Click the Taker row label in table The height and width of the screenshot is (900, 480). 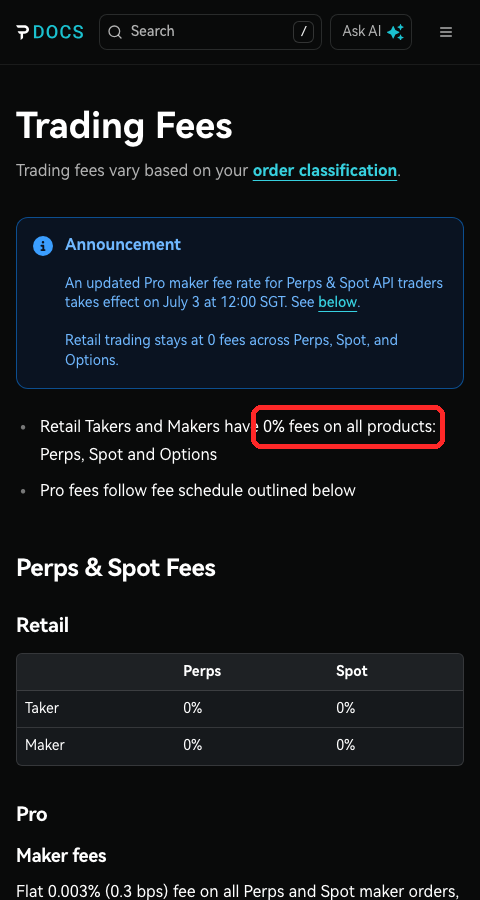coord(42,708)
